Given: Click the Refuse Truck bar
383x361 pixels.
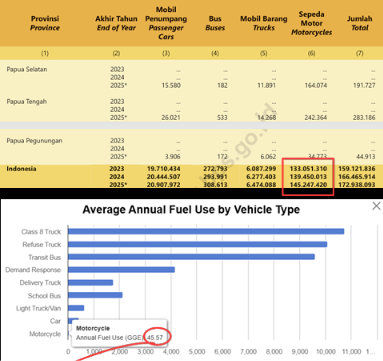Looking at the screenshot, I should [198, 244].
